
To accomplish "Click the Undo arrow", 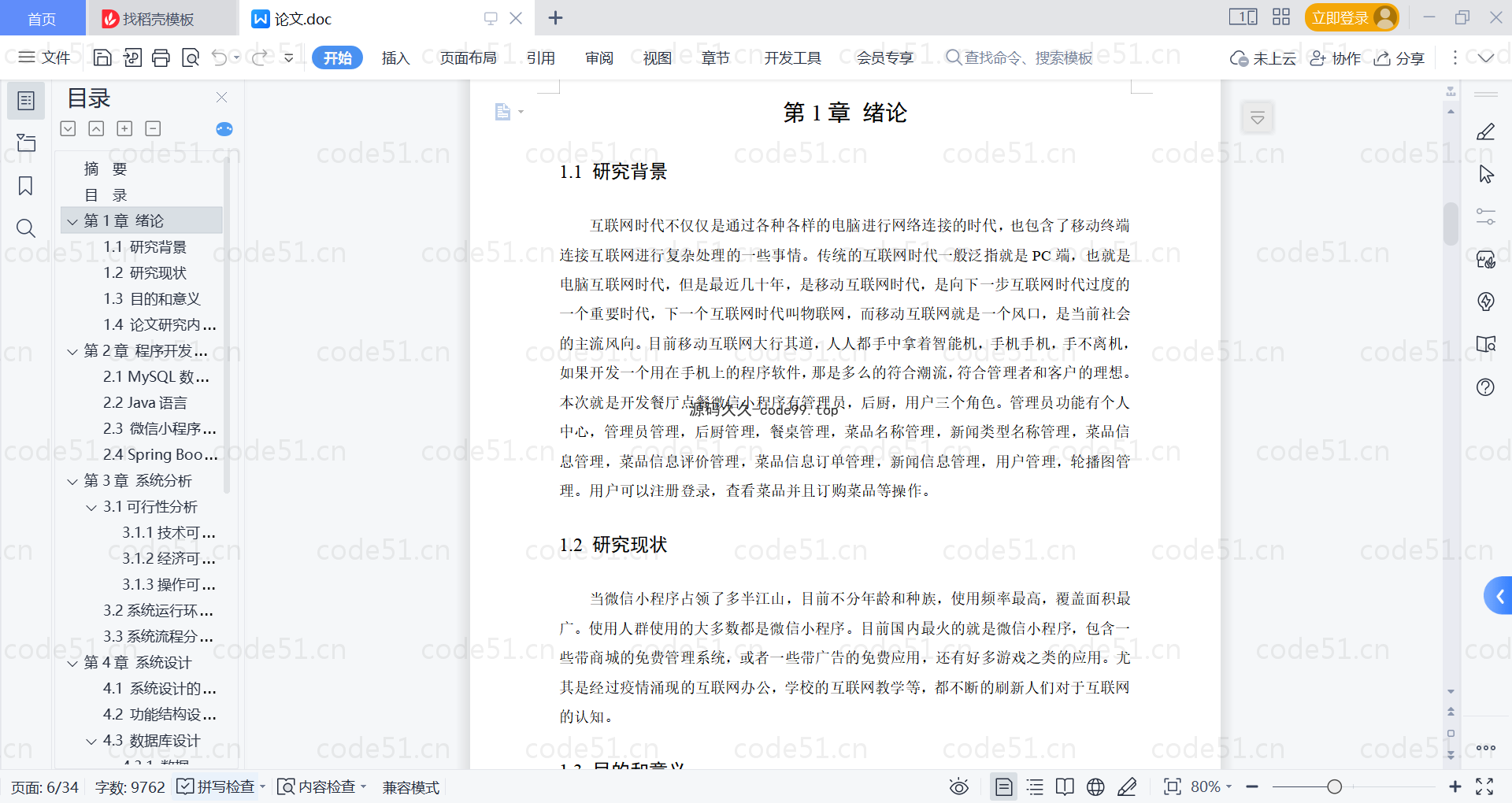I will click(220, 57).
